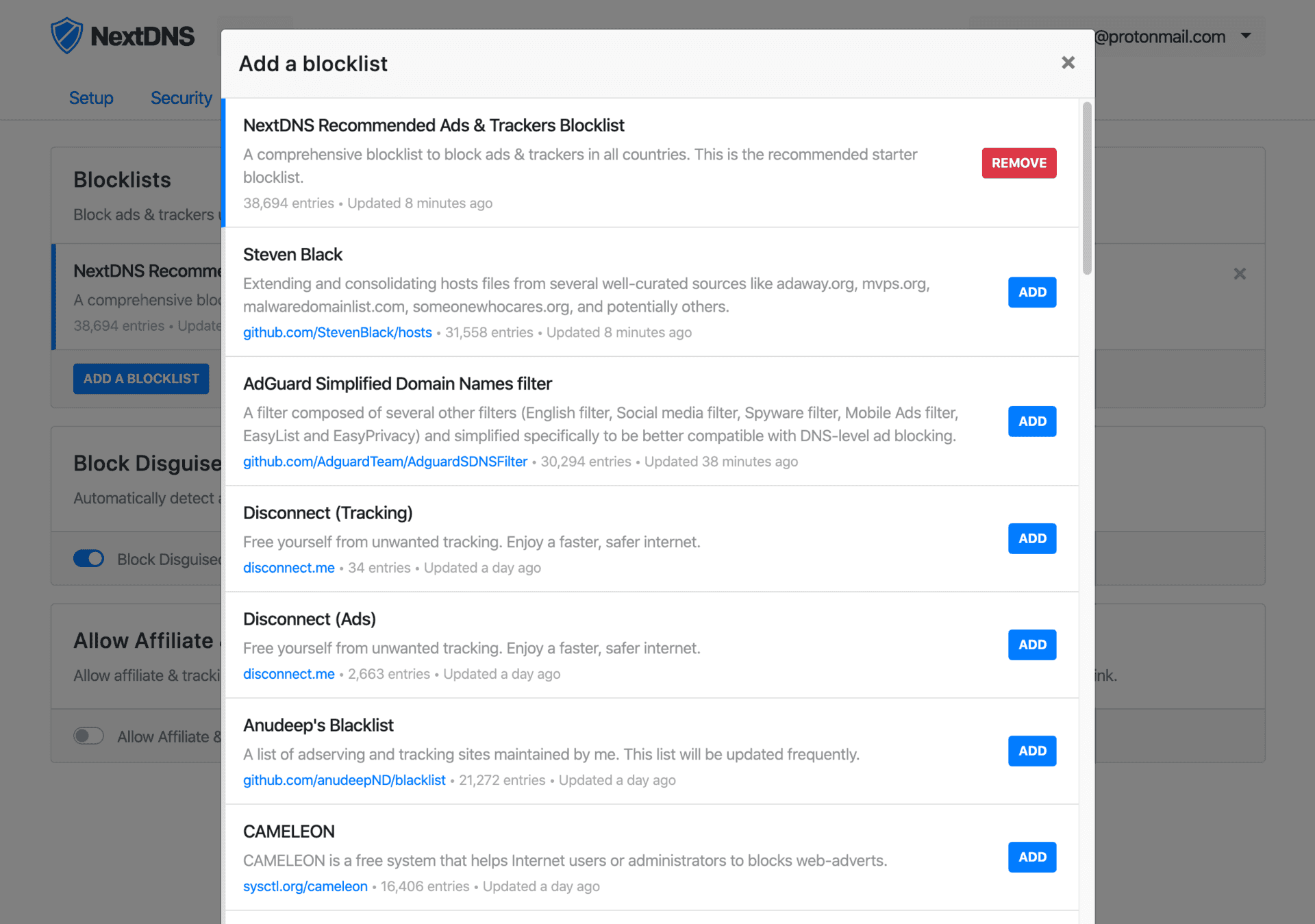Close the Add a blocklist dialog

tap(1068, 63)
